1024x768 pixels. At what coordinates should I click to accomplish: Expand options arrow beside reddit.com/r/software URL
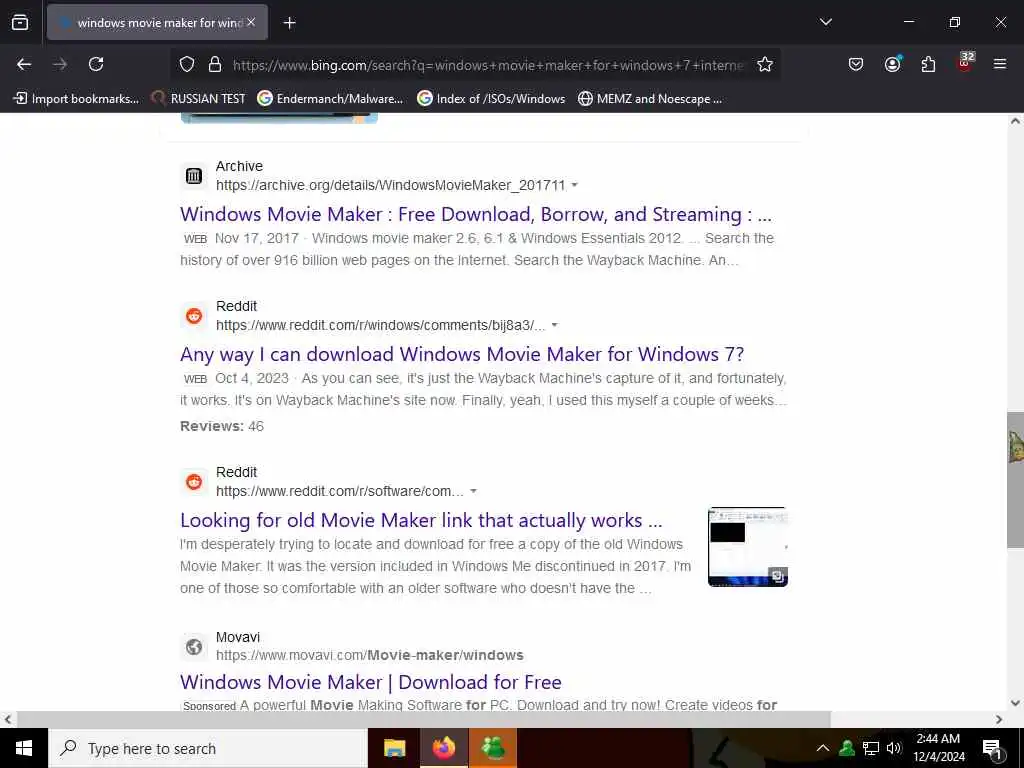click(473, 491)
